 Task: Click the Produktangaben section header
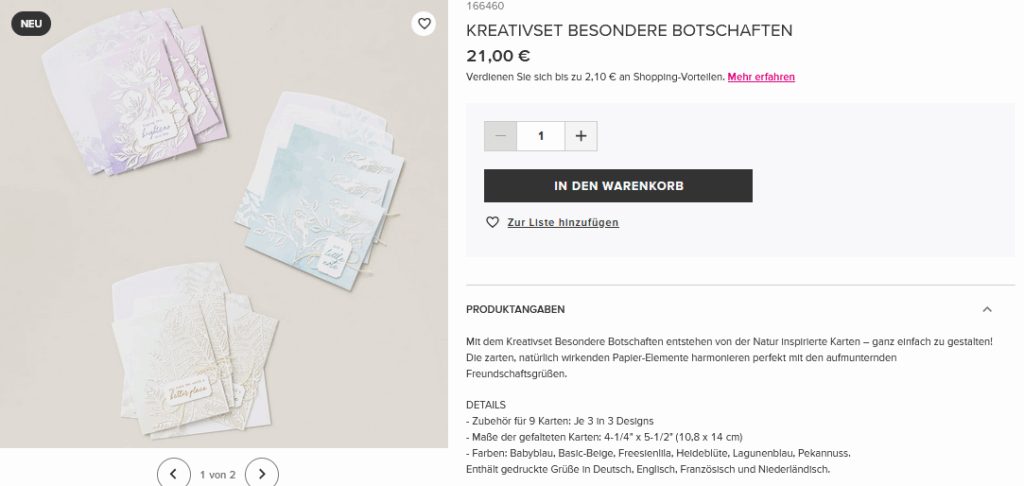(x=741, y=309)
